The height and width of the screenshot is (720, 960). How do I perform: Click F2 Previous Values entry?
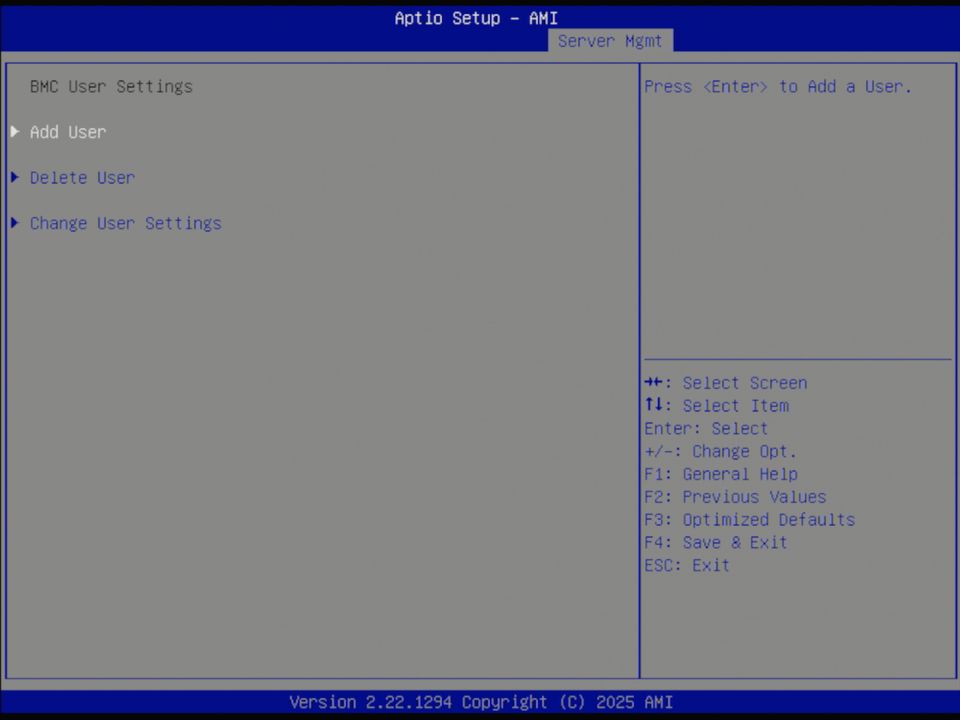(x=735, y=497)
